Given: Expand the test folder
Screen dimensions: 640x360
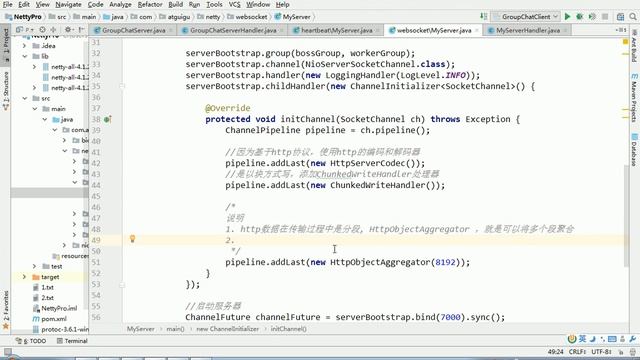Looking at the screenshot, I should pos(35,267).
